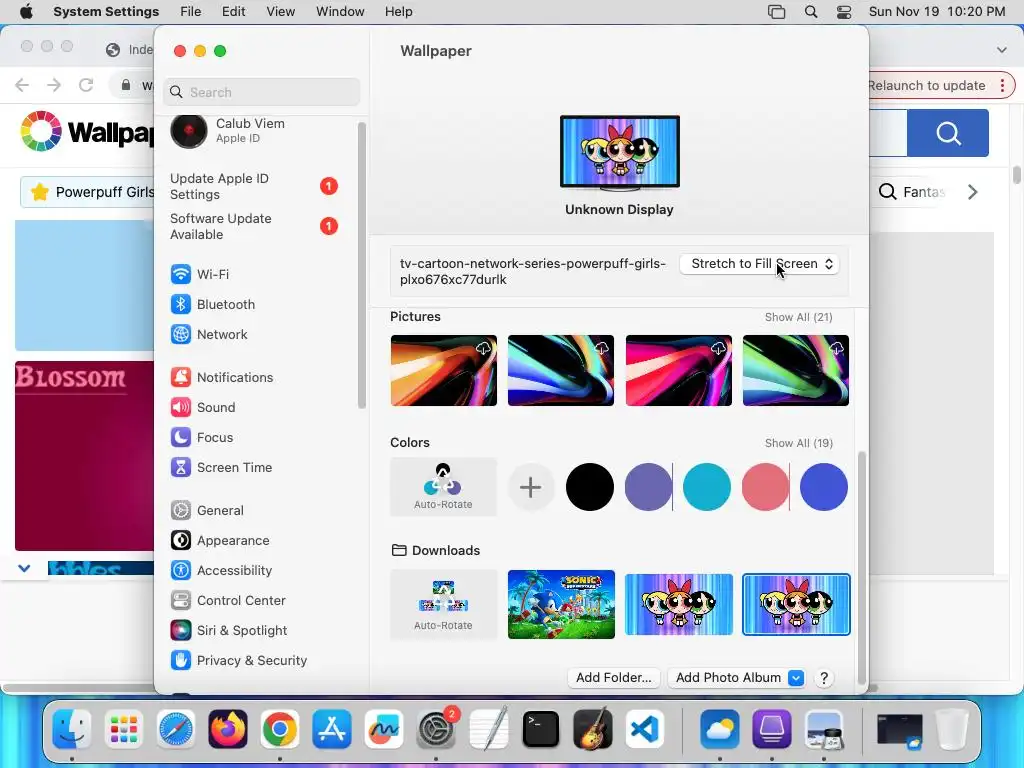Select Colors Auto-Rotate tile

pos(443,487)
